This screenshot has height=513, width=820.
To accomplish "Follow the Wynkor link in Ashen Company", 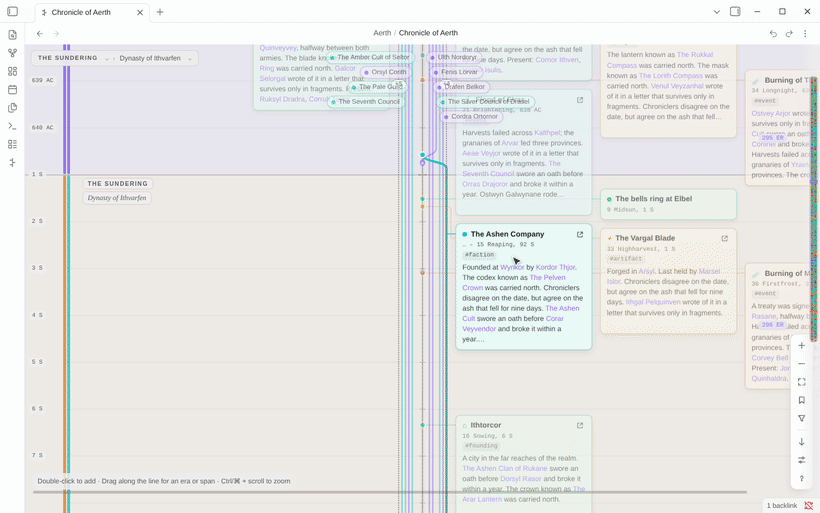I will (x=512, y=267).
